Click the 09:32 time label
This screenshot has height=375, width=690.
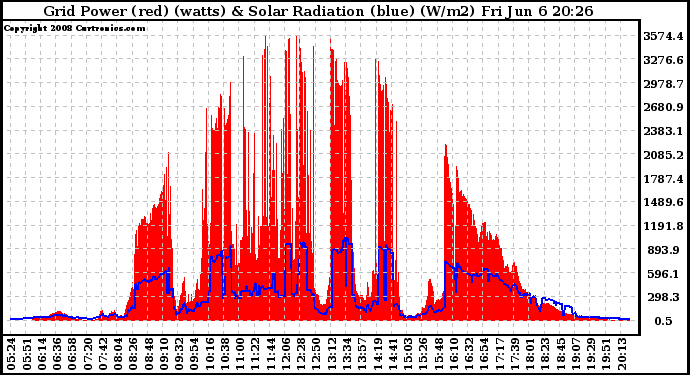[x=179, y=354]
